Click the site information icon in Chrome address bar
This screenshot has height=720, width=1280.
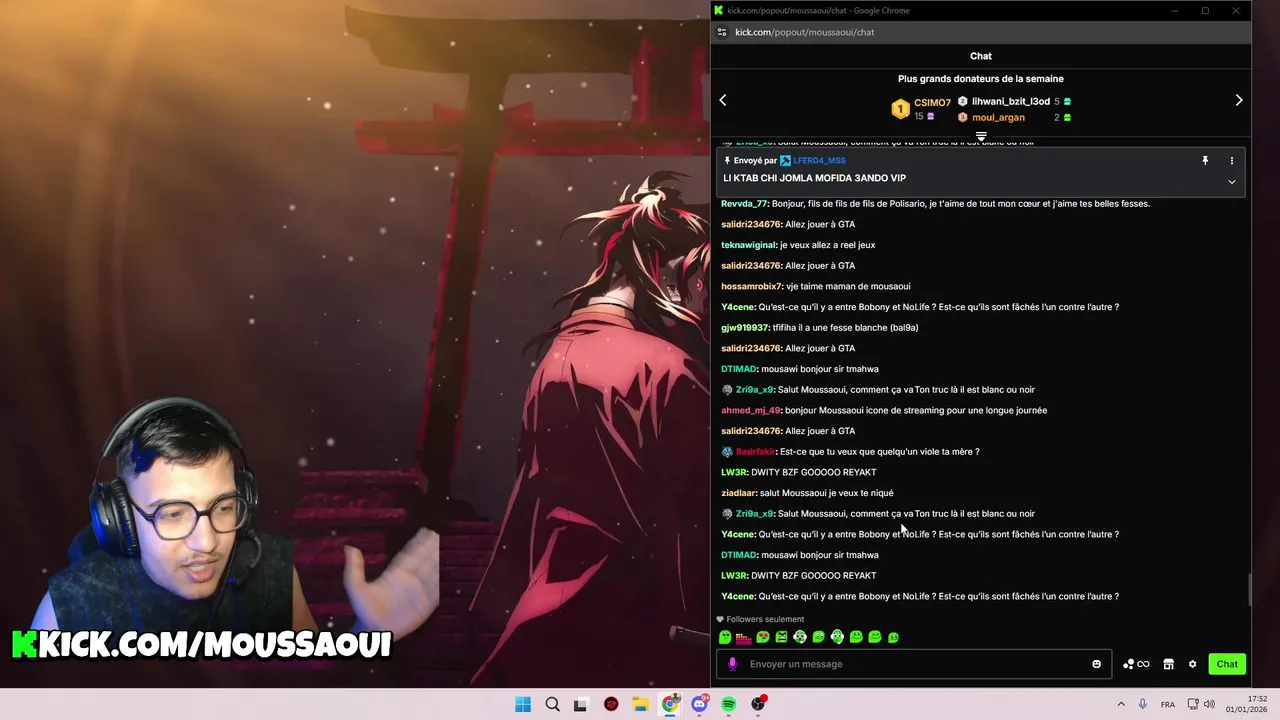point(722,32)
